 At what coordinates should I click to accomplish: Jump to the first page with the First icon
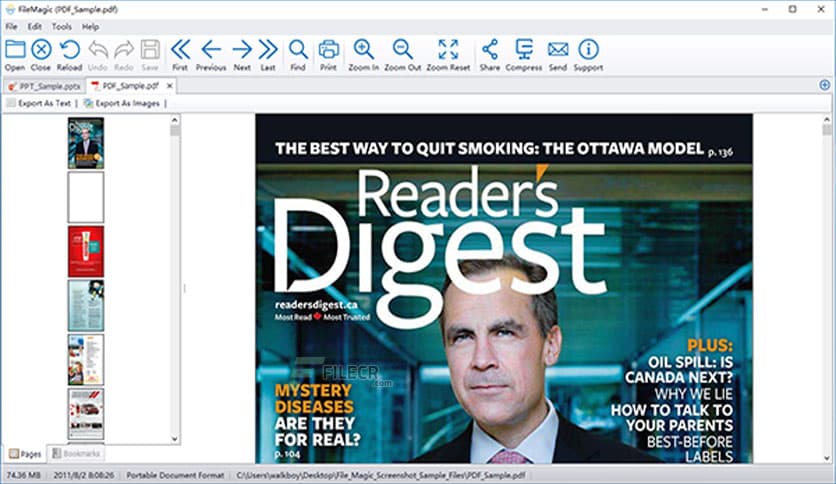click(180, 51)
